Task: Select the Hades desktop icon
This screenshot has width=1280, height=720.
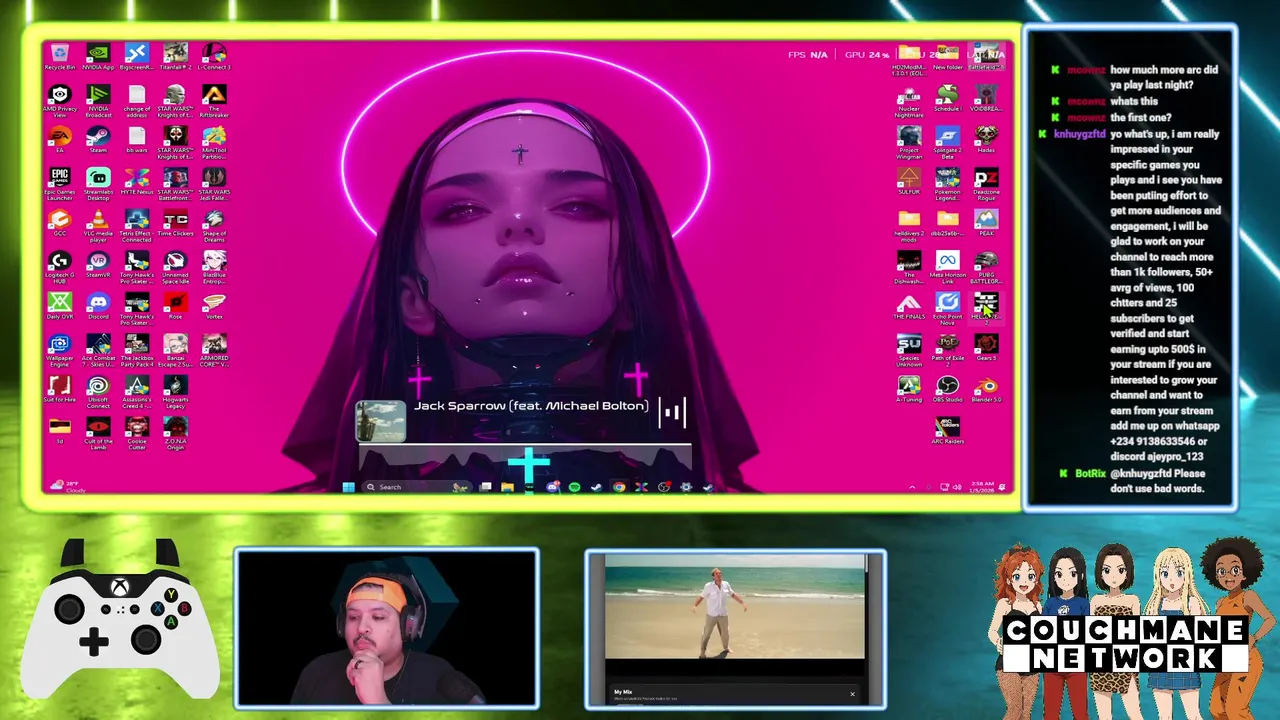Action: click(x=986, y=139)
